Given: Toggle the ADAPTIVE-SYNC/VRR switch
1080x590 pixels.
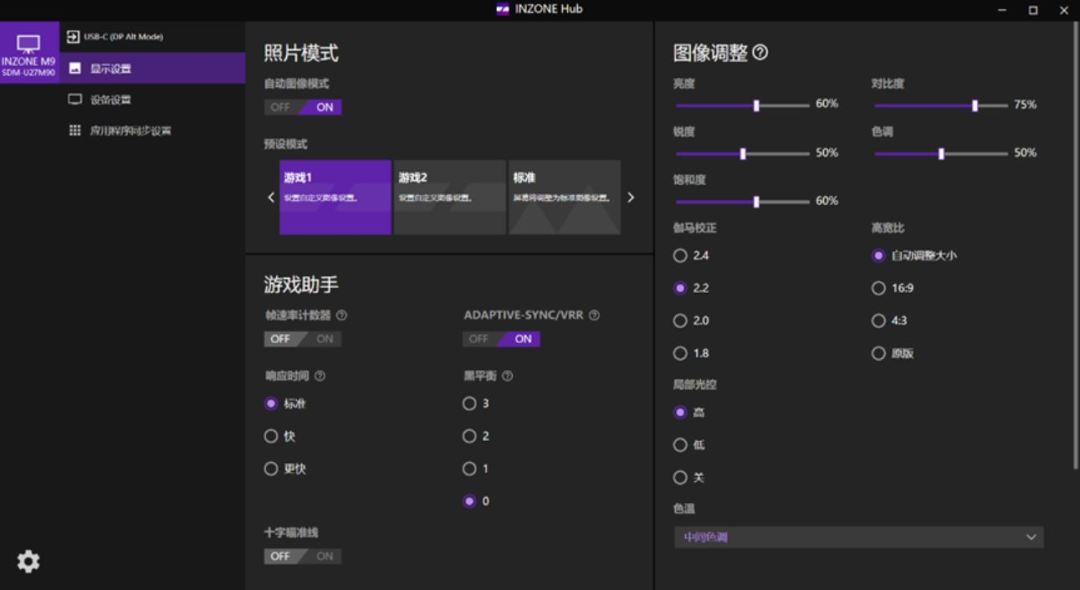Looking at the screenshot, I should [x=501, y=339].
